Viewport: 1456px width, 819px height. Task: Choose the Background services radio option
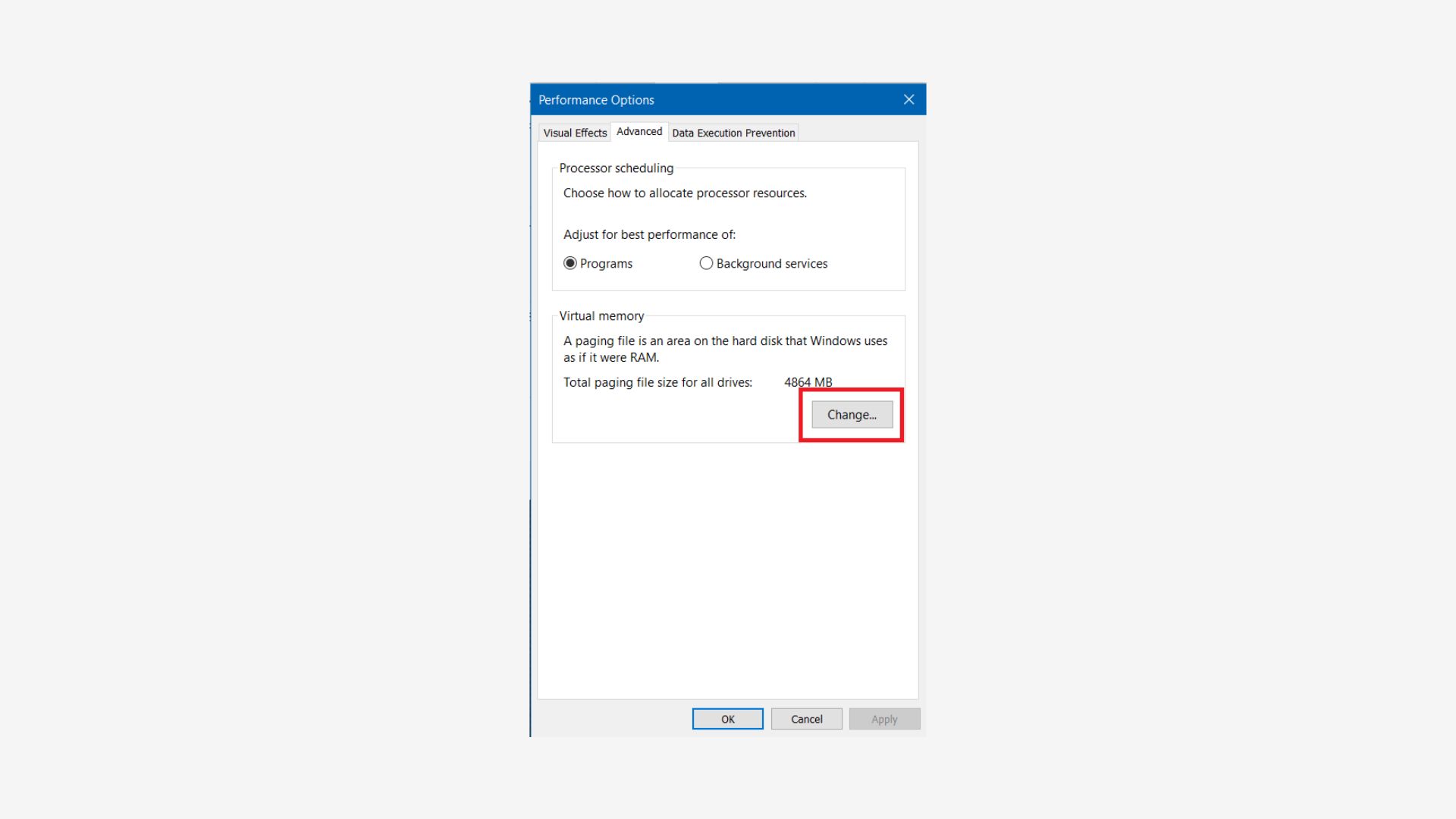point(706,263)
